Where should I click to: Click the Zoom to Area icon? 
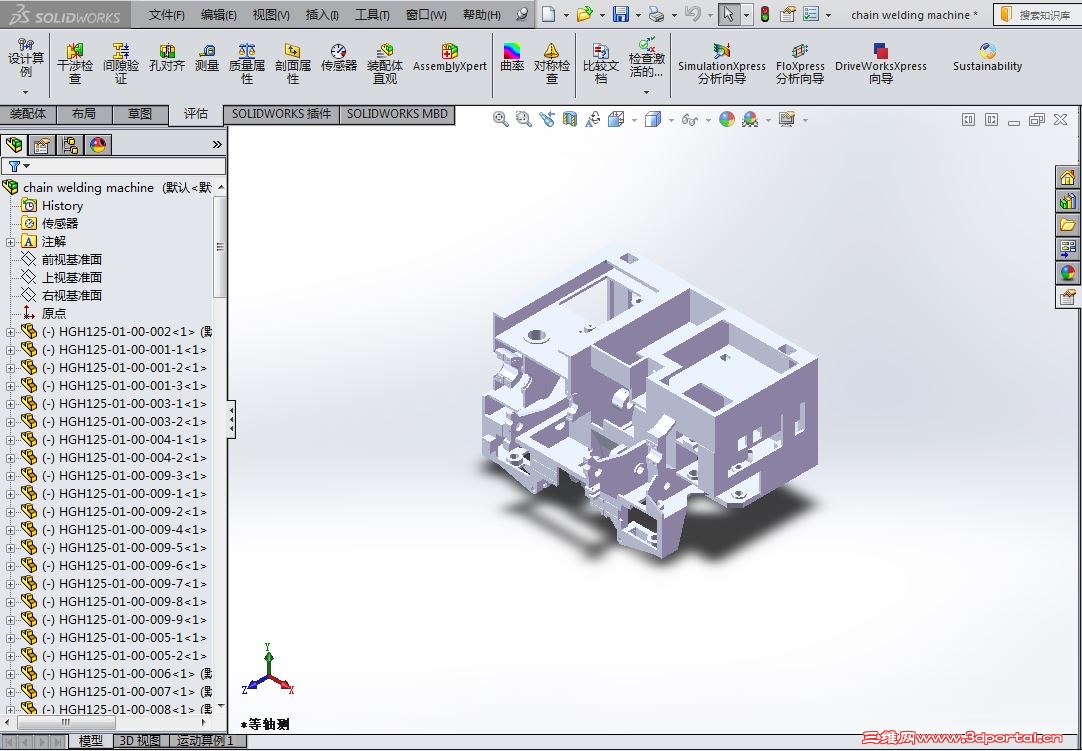[x=524, y=119]
